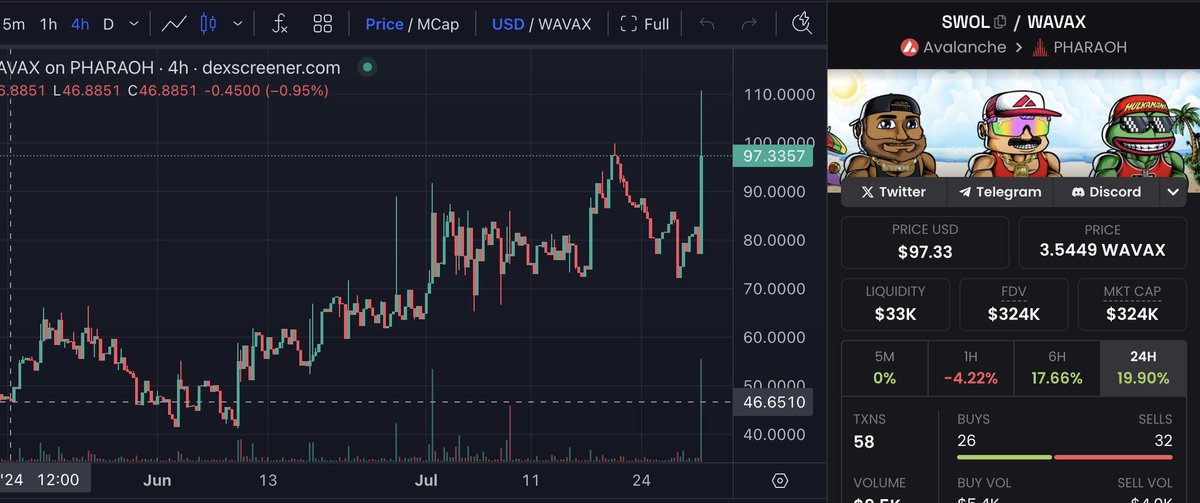This screenshot has height=503, width=1200.
Task: Select the D daily timeframe
Action: [x=108, y=24]
